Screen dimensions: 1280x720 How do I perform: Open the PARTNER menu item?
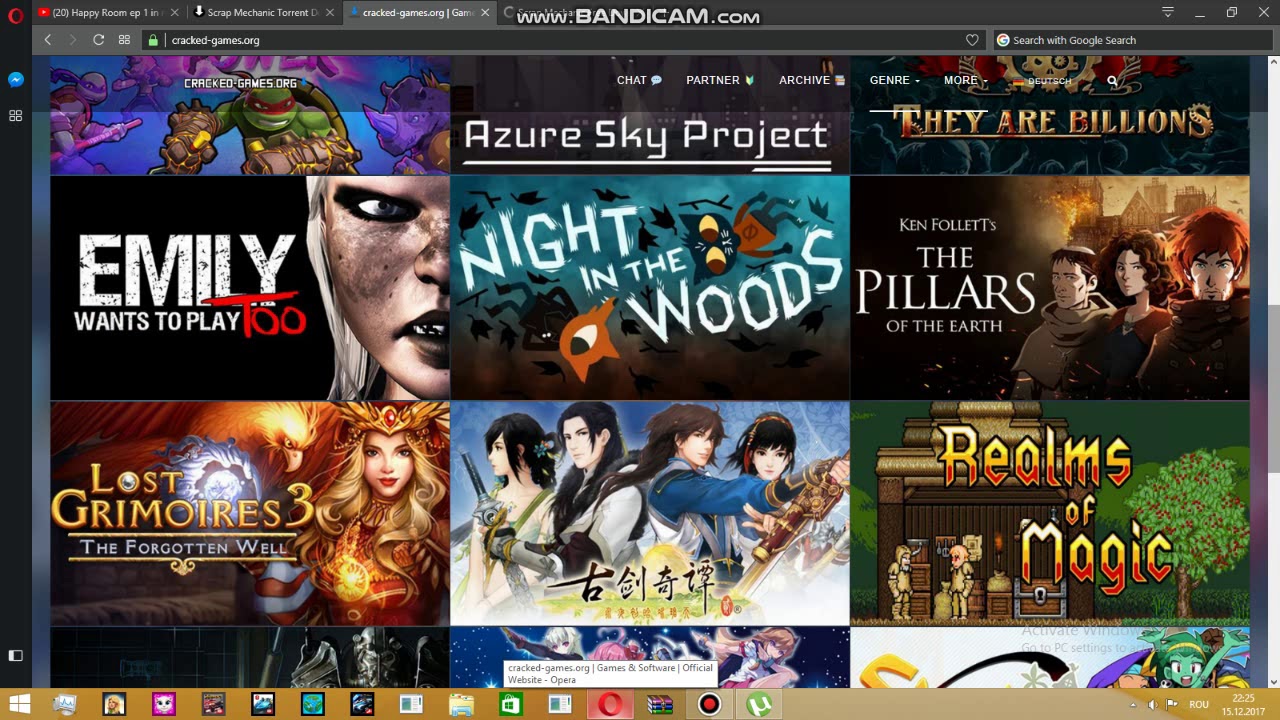[x=720, y=80]
